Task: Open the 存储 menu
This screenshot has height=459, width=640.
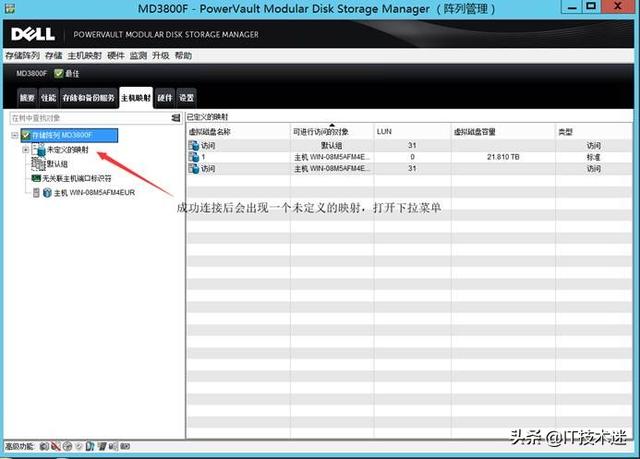Action: click(x=53, y=55)
